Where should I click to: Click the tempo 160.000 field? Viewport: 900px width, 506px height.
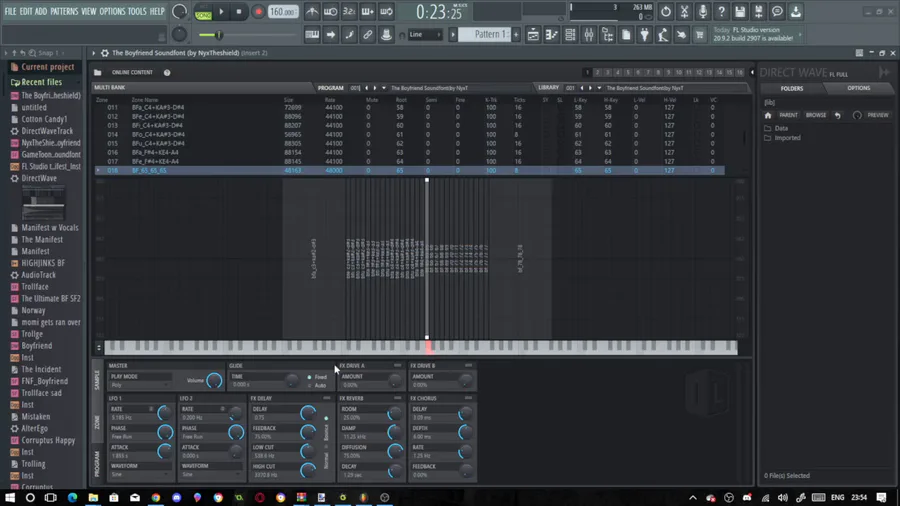(283, 12)
